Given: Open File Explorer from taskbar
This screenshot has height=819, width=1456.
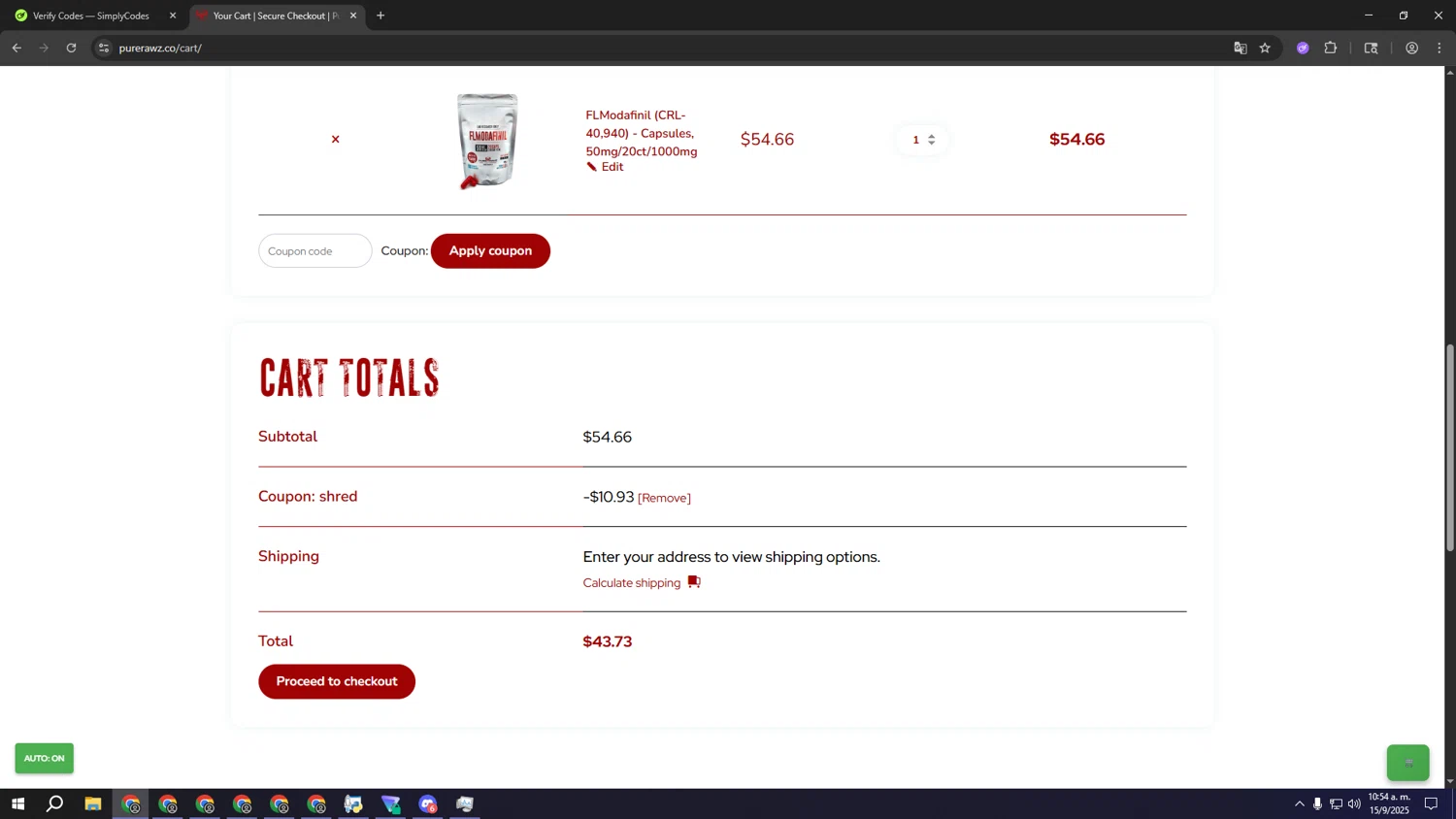Looking at the screenshot, I should point(93,803).
